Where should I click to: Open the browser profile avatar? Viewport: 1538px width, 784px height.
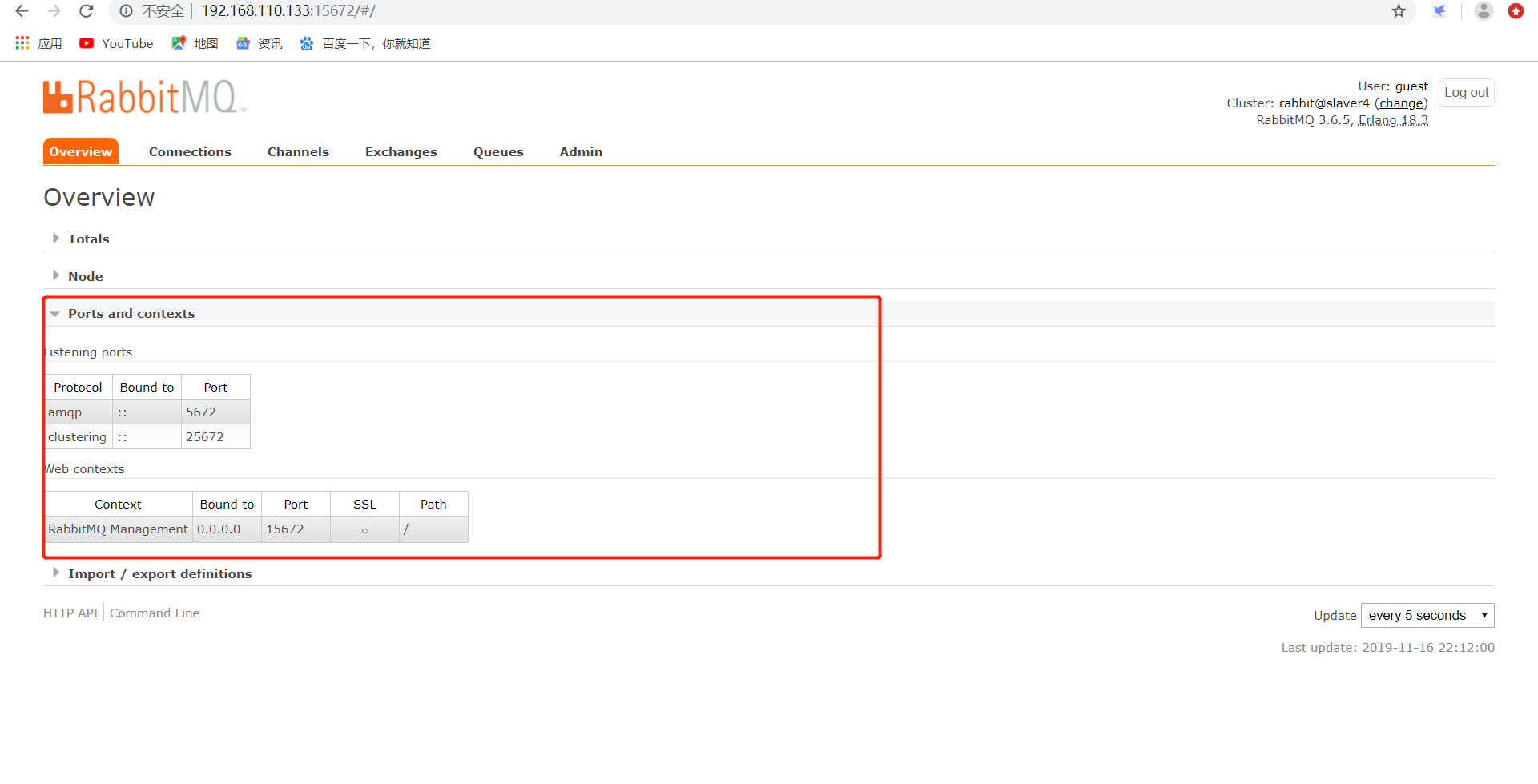(x=1484, y=11)
